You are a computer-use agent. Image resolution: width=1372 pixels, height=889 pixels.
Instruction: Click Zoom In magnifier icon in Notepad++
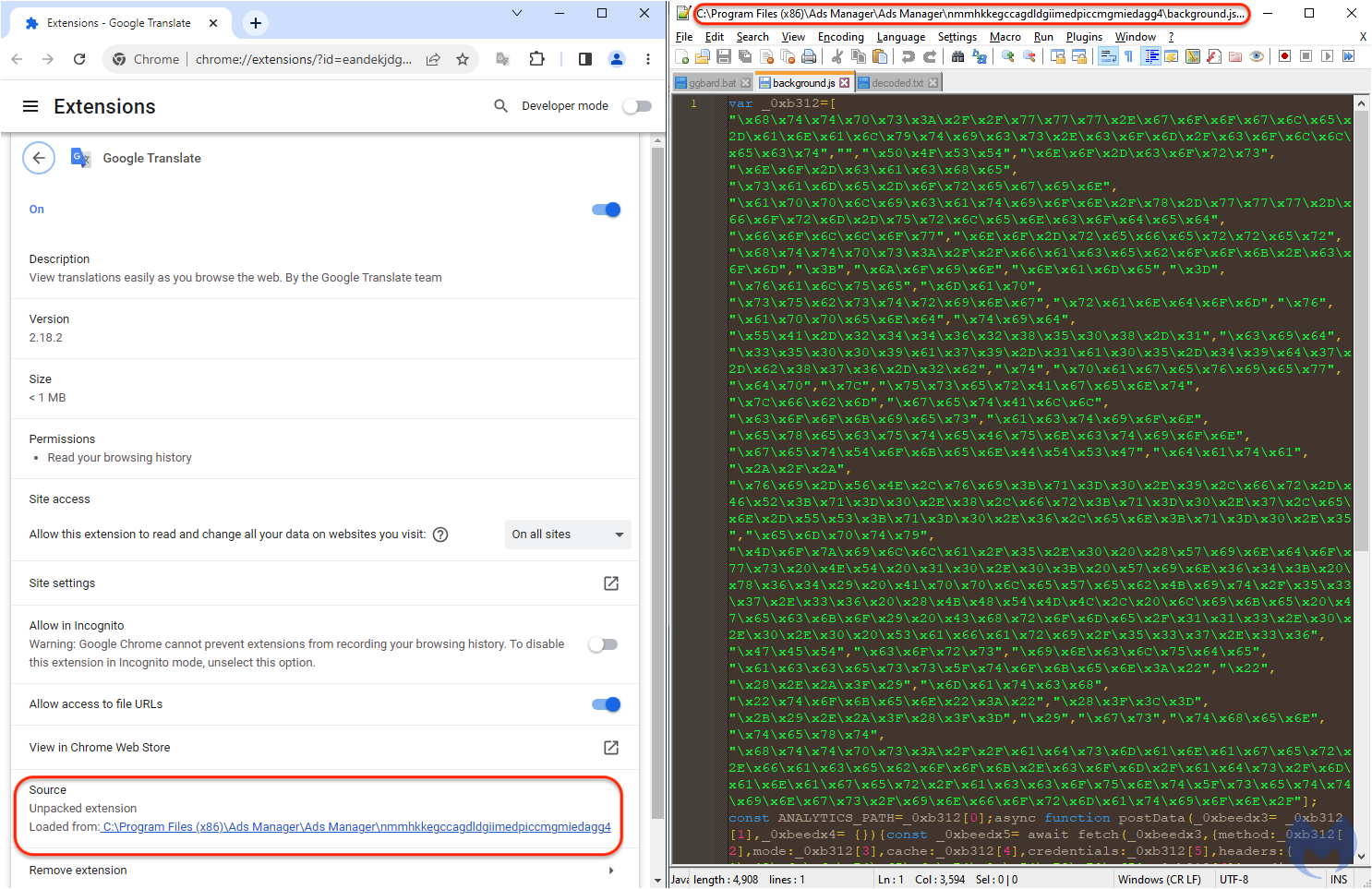(1008, 56)
